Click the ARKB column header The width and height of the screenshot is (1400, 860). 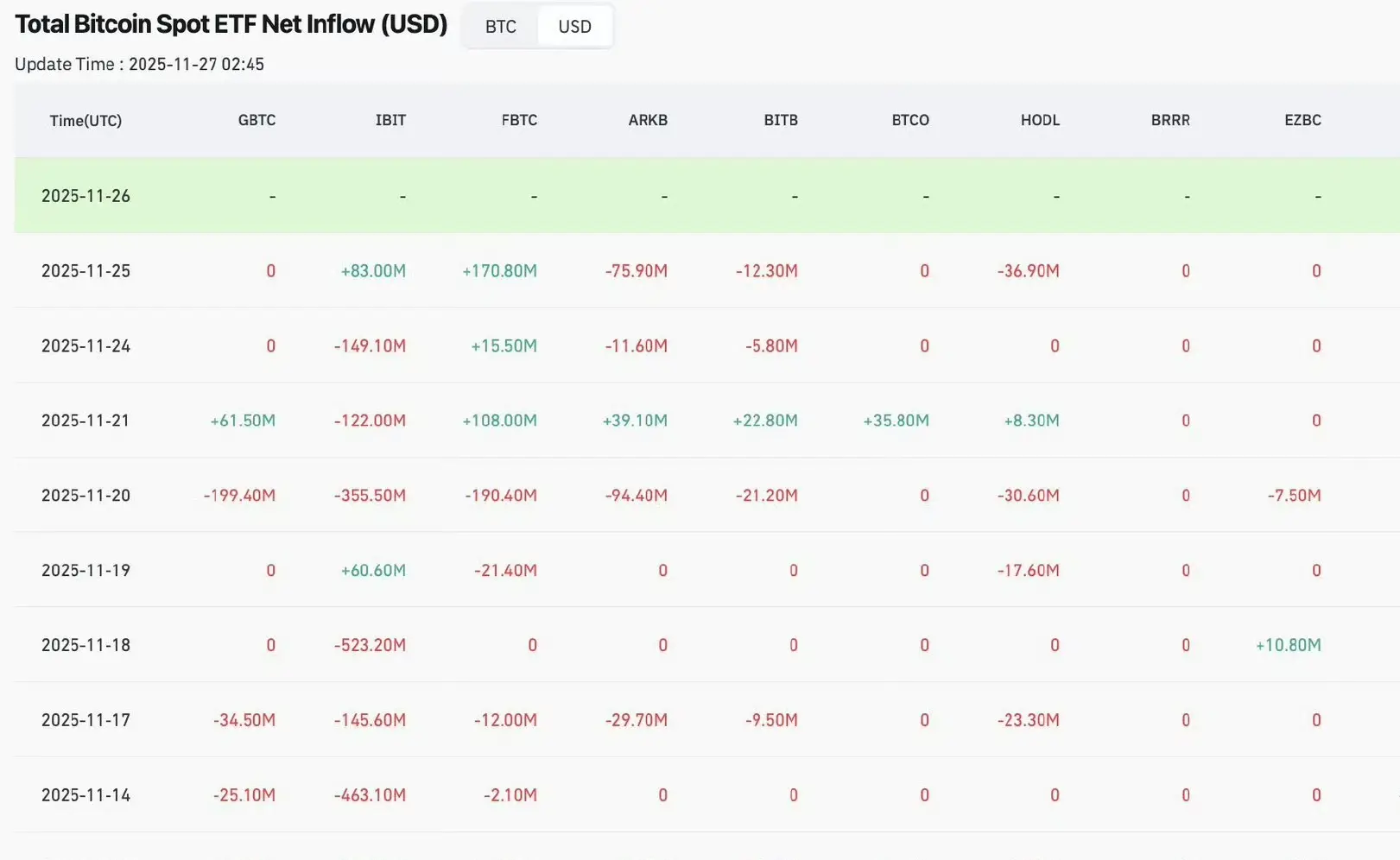[x=648, y=120]
